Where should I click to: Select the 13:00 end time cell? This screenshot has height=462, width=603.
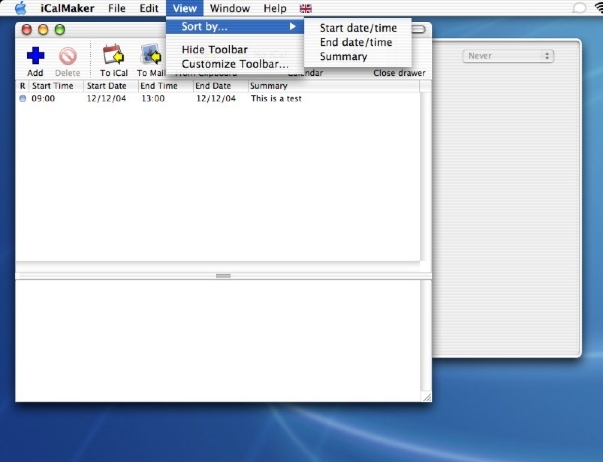(153, 98)
